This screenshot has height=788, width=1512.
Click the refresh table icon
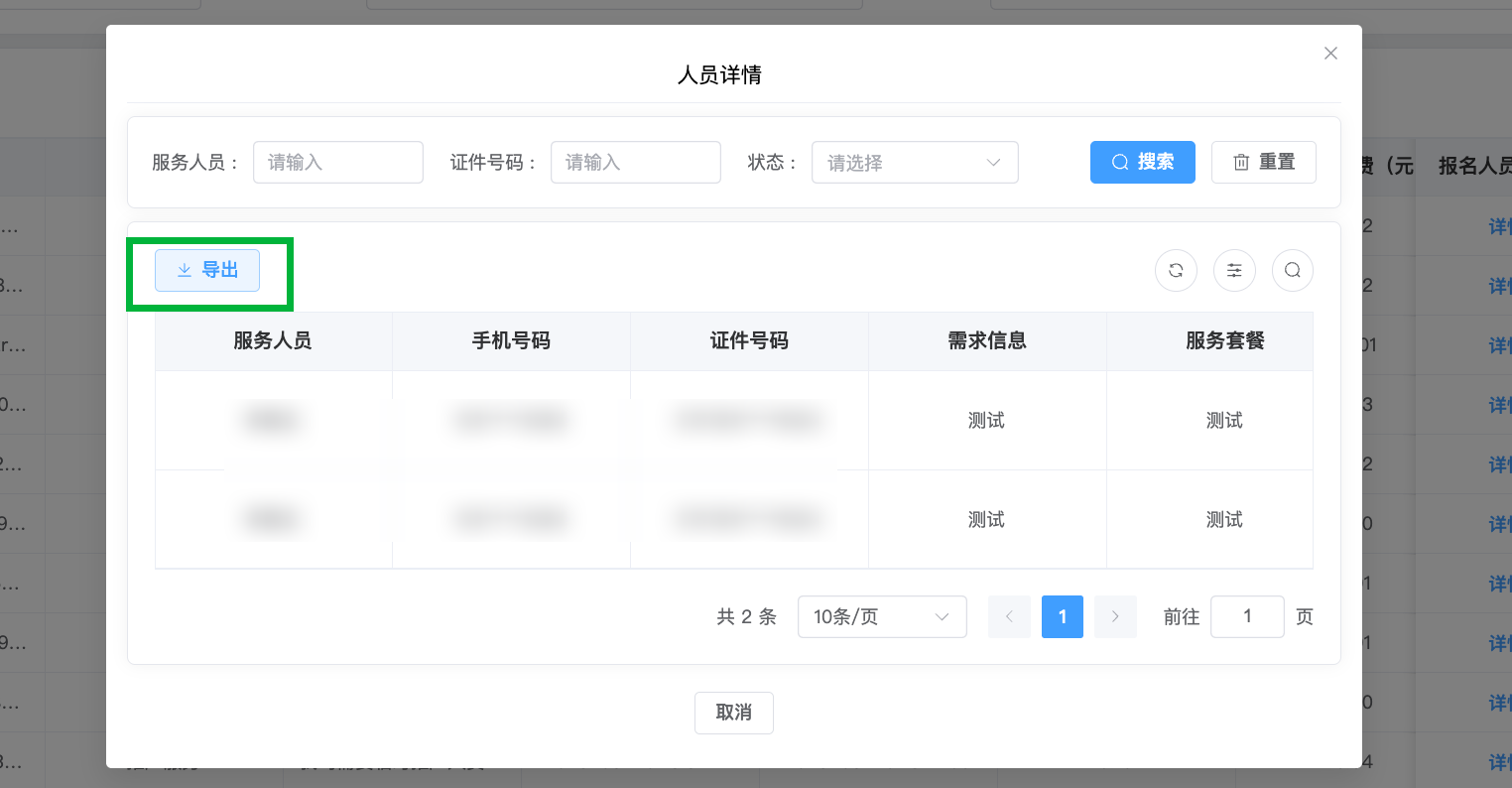pyautogui.click(x=1176, y=270)
